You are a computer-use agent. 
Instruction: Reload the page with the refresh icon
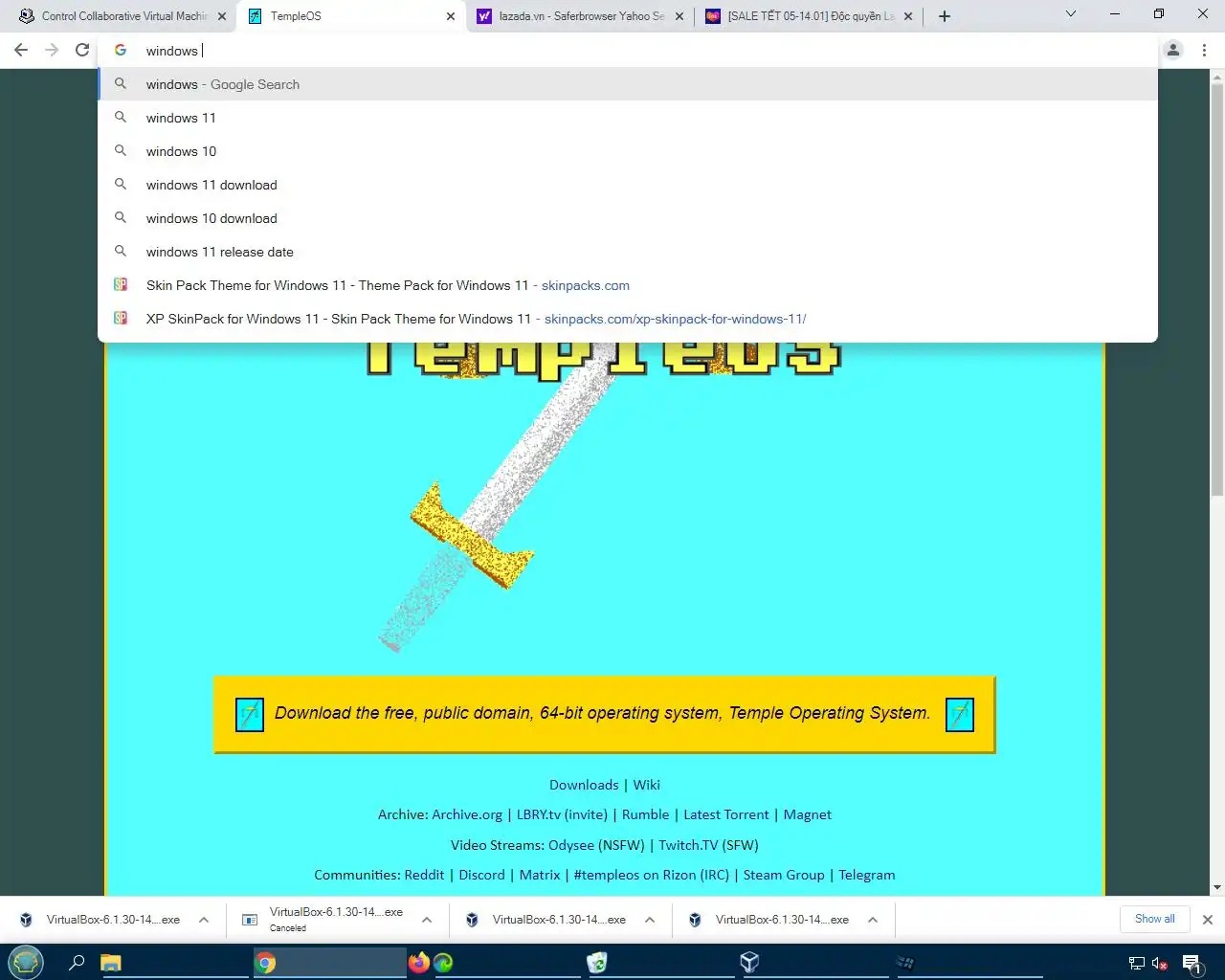click(x=82, y=50)
